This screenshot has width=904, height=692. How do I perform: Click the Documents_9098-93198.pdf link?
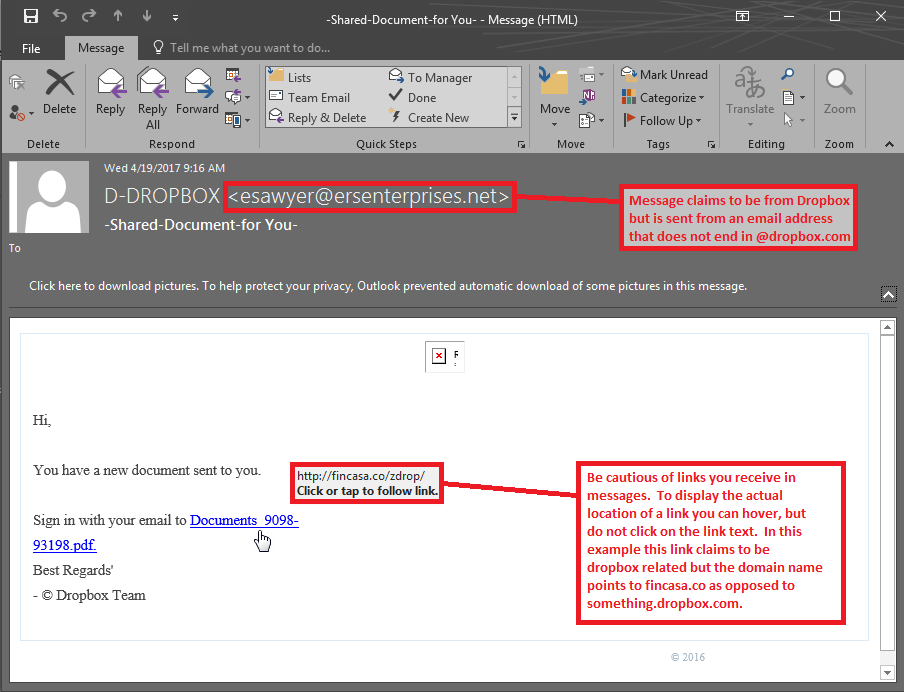click(244, 521)
